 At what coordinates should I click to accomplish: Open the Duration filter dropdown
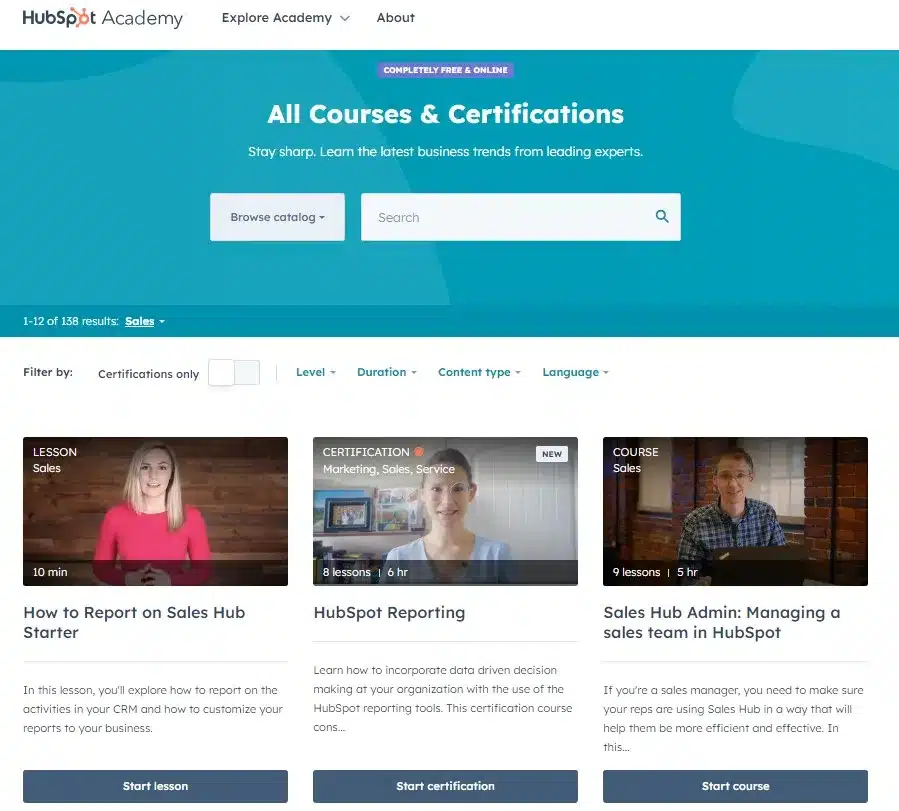click(386, 372)
